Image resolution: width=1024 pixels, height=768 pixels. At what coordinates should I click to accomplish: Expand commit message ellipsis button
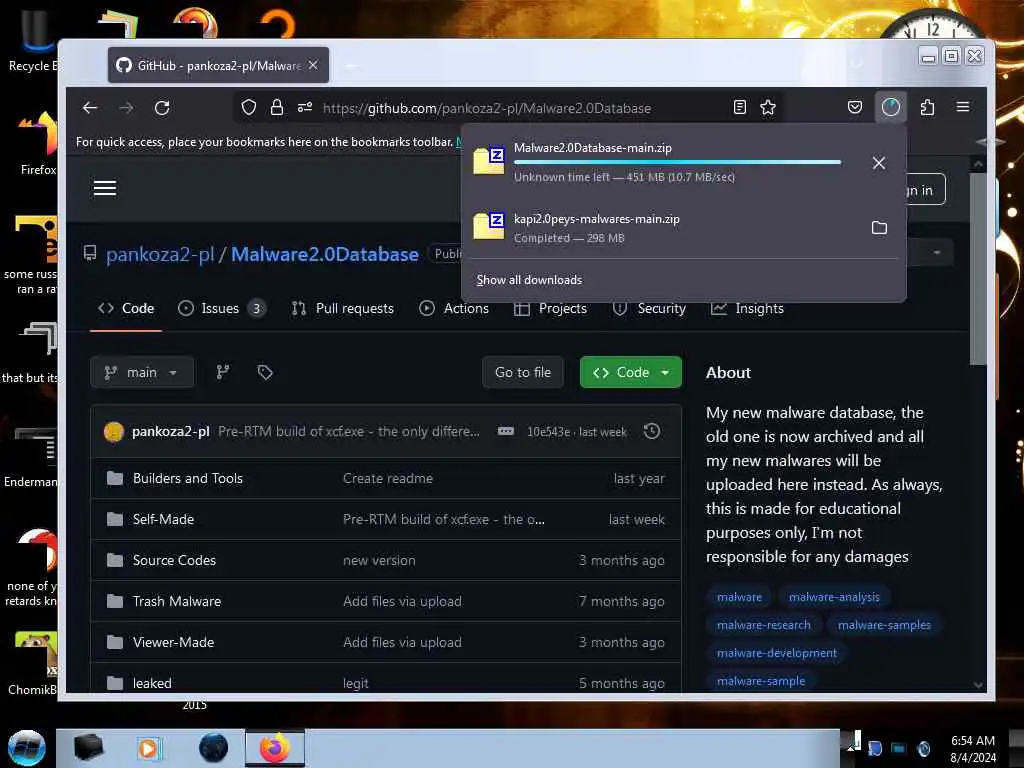click(505, 431)
